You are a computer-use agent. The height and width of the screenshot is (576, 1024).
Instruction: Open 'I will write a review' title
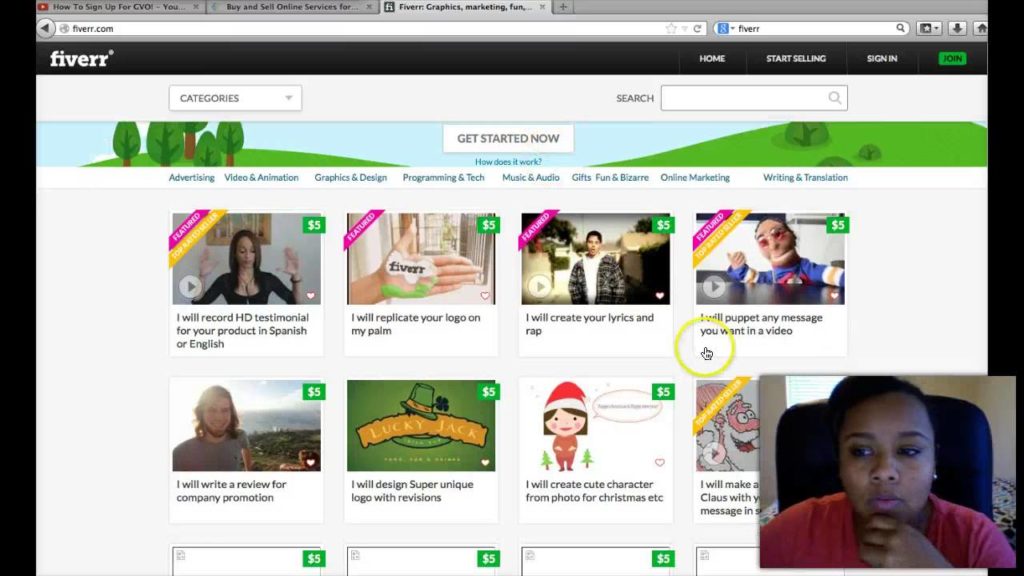tap(231, 490)
